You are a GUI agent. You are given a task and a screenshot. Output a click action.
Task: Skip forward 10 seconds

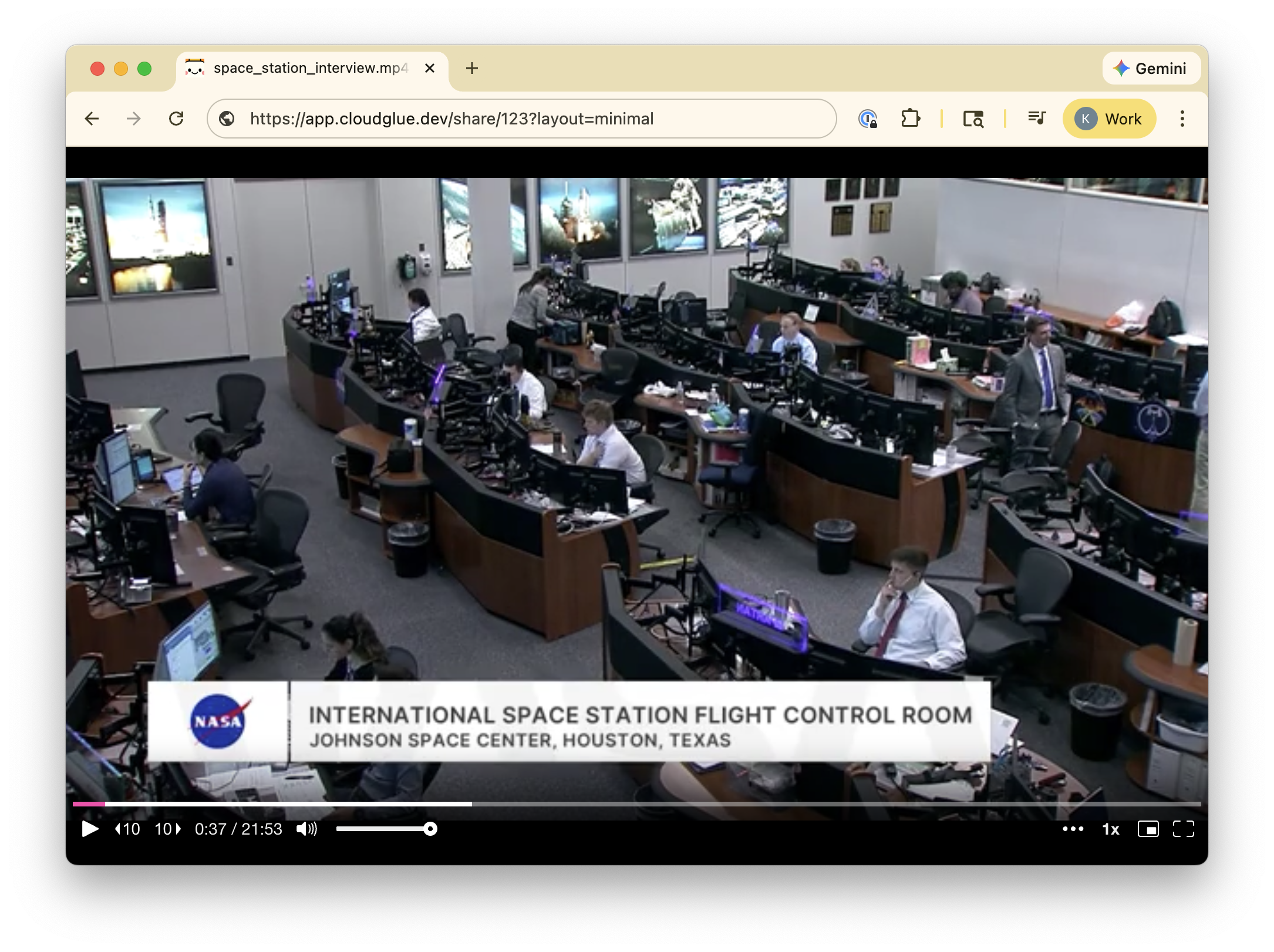coord(167,829)
